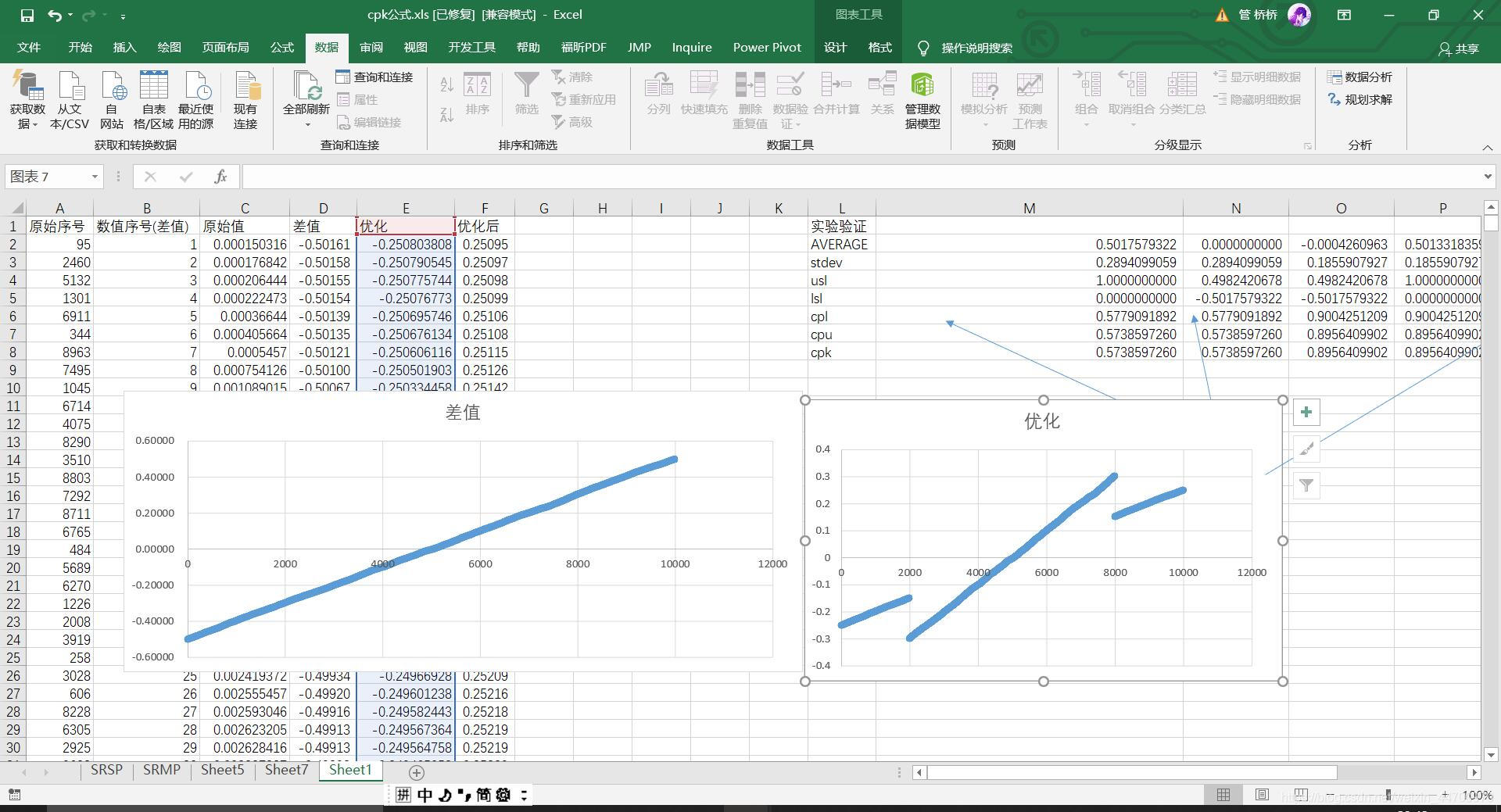The height and width of the screenshot is (812, 1501).
Task: Click Ungroup (取消组合) icon
Action: click(1131, 99)
